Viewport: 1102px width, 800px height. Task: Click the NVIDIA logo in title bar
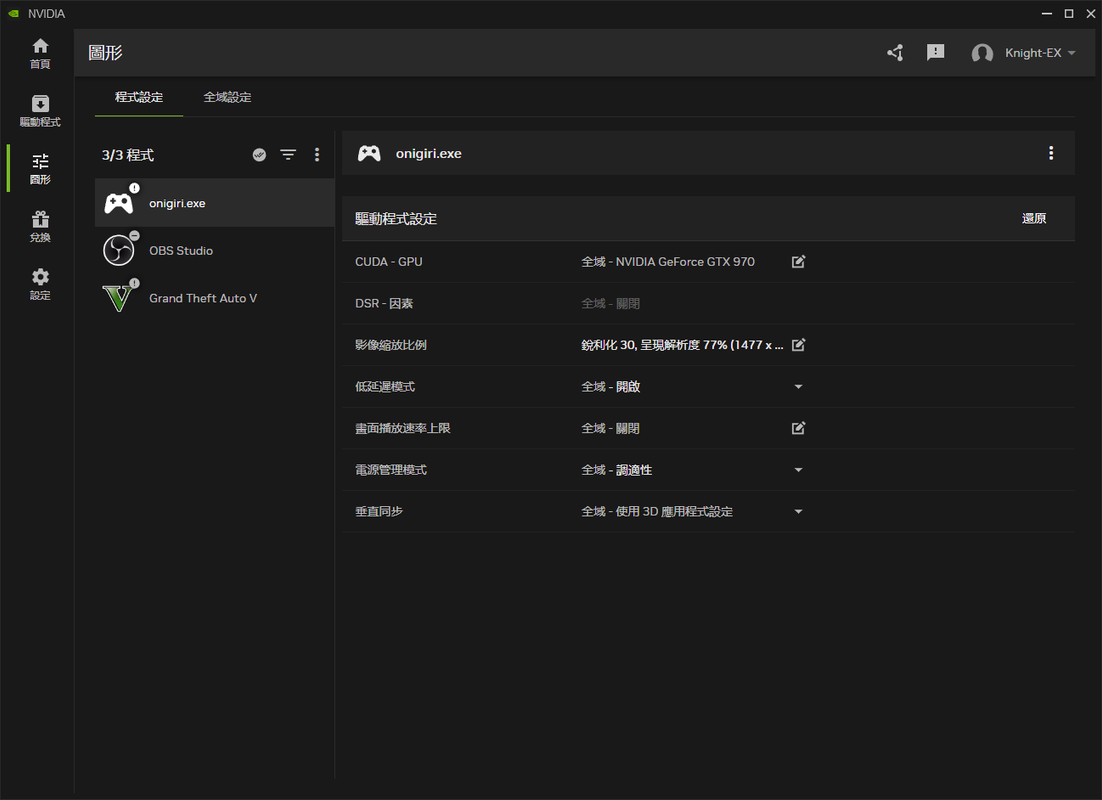tap(13, 13)
